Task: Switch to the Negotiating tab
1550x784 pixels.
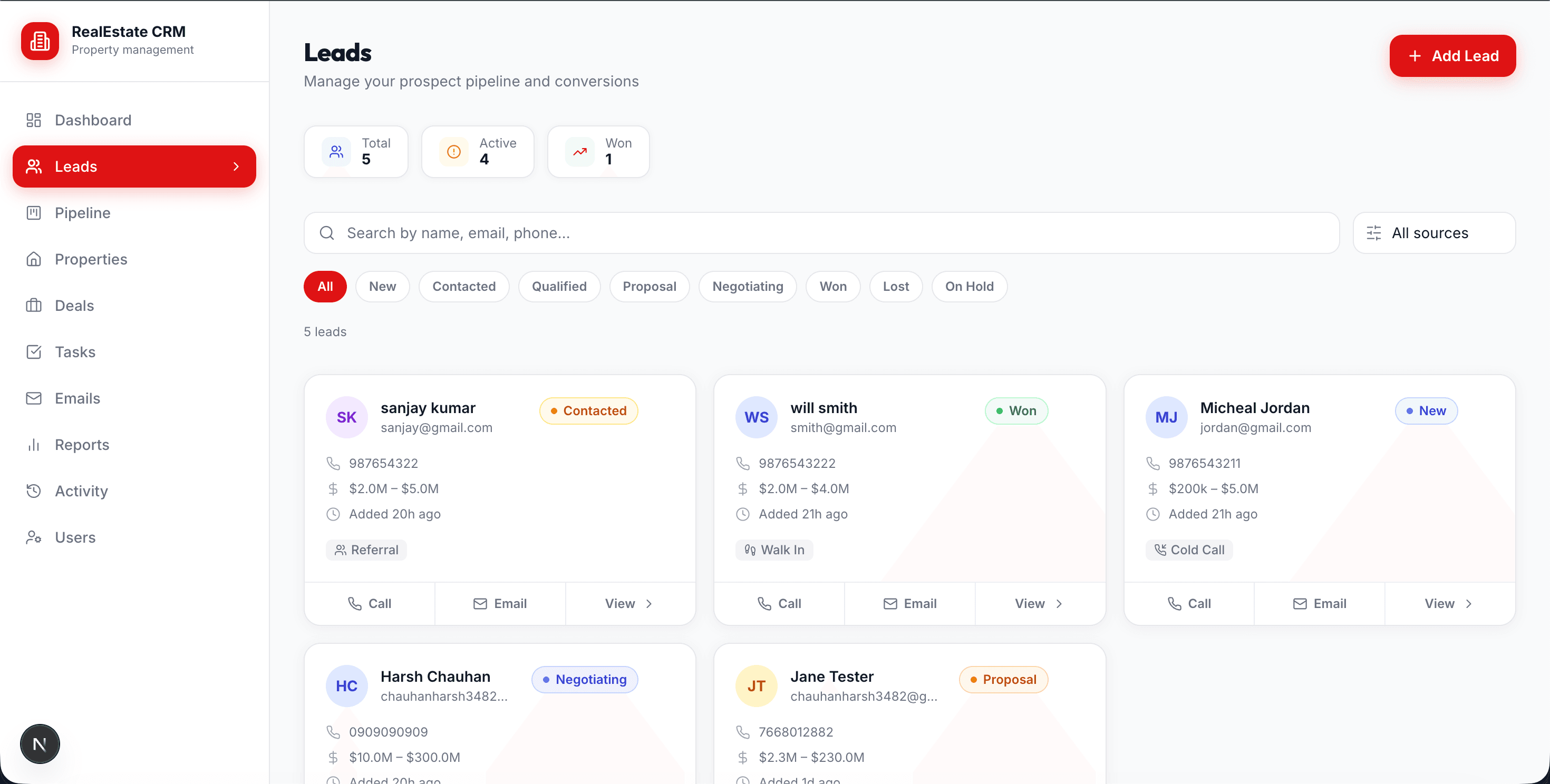Action: pyautogui.click(x=748, y=286)
